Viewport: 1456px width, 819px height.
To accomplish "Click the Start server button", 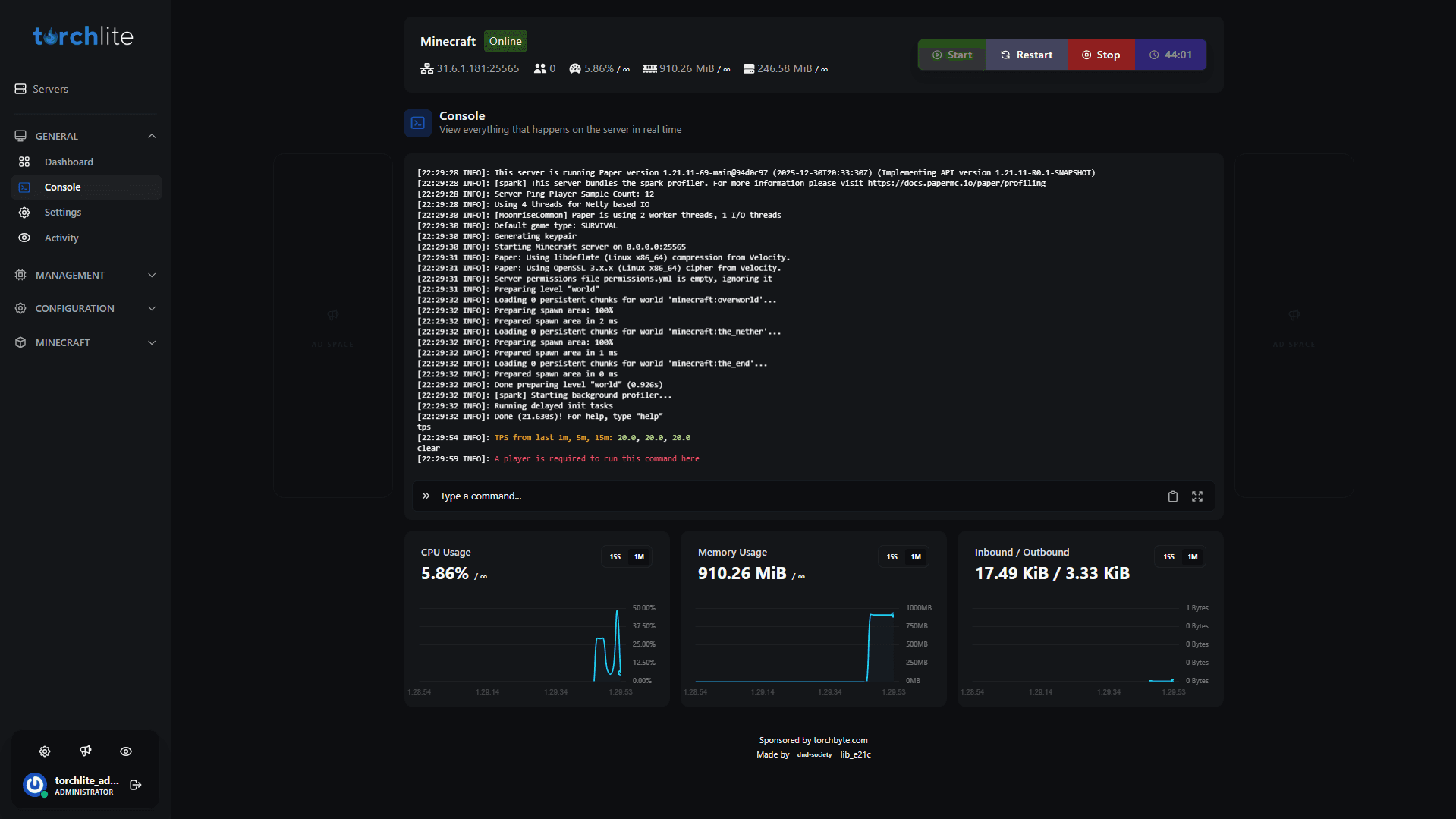I will 951,55.
